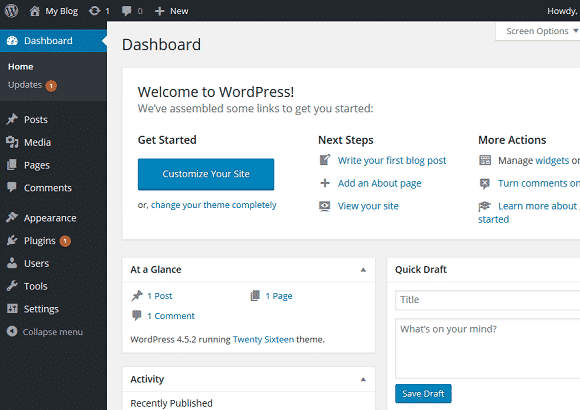Click the Users person icon
This screenshot has height=410, width=580.
[x=12, y=263]
